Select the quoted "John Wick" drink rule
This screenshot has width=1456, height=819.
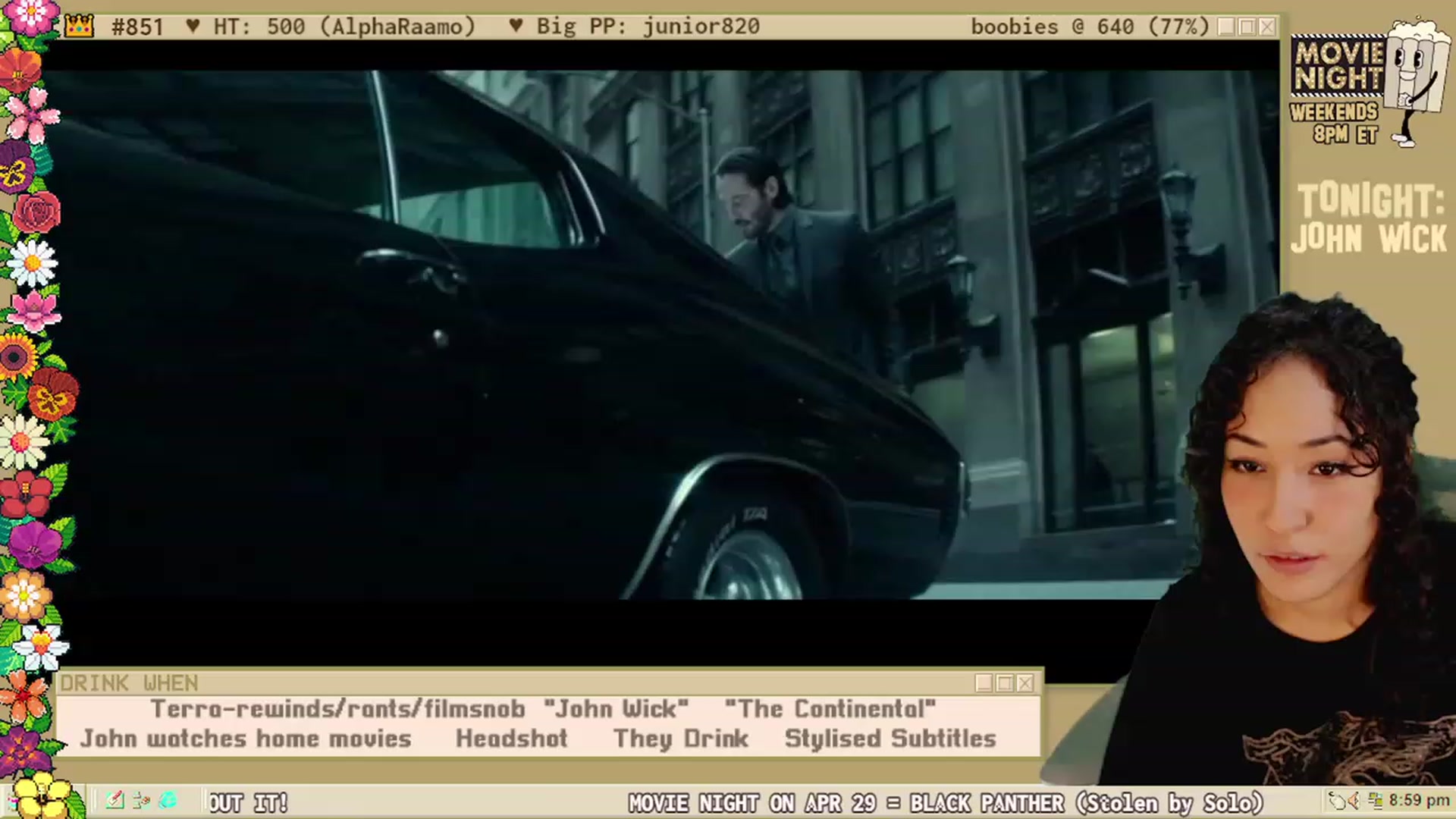click(617, 709)
